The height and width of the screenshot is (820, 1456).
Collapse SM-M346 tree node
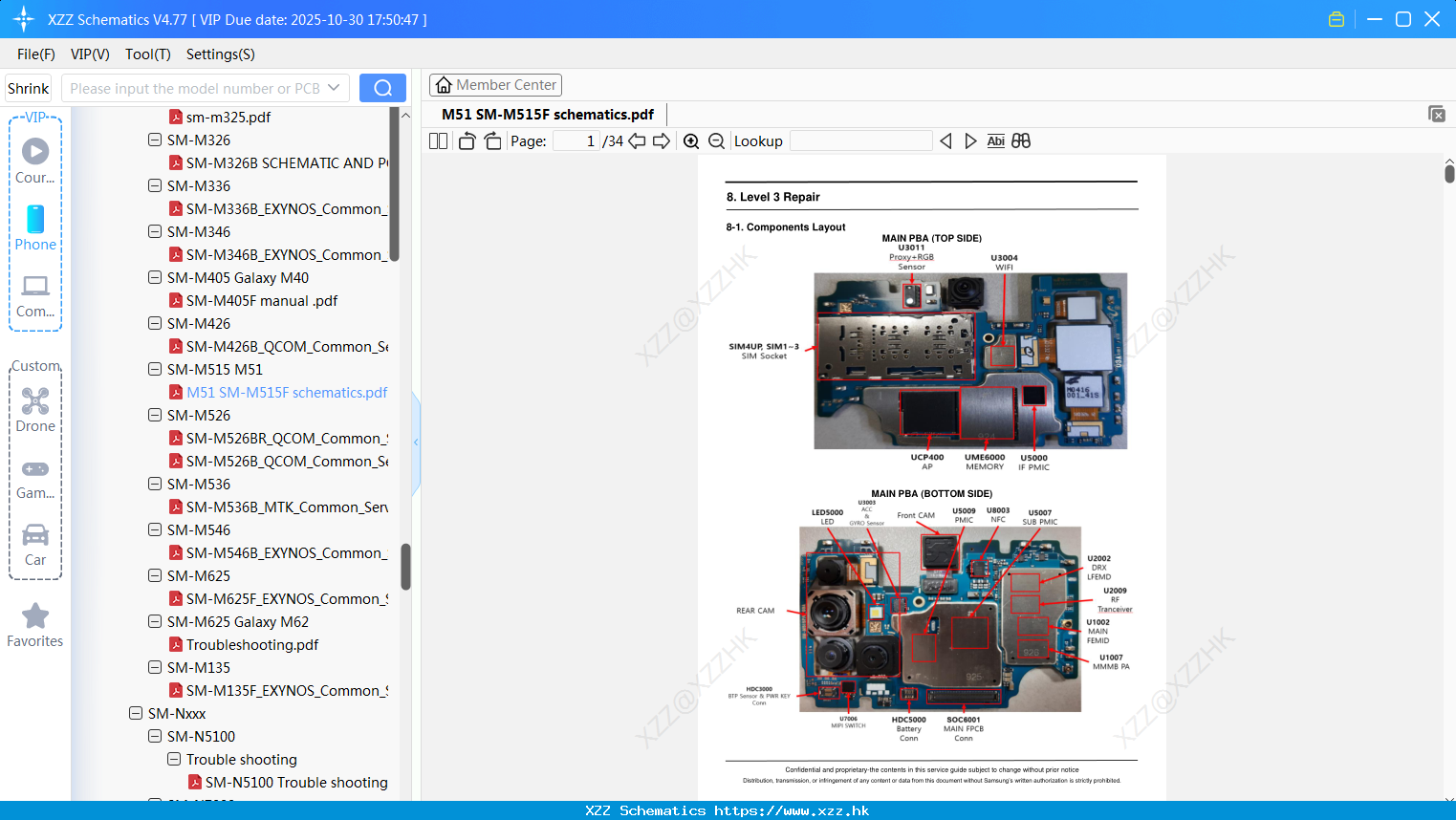coord(155,231)
